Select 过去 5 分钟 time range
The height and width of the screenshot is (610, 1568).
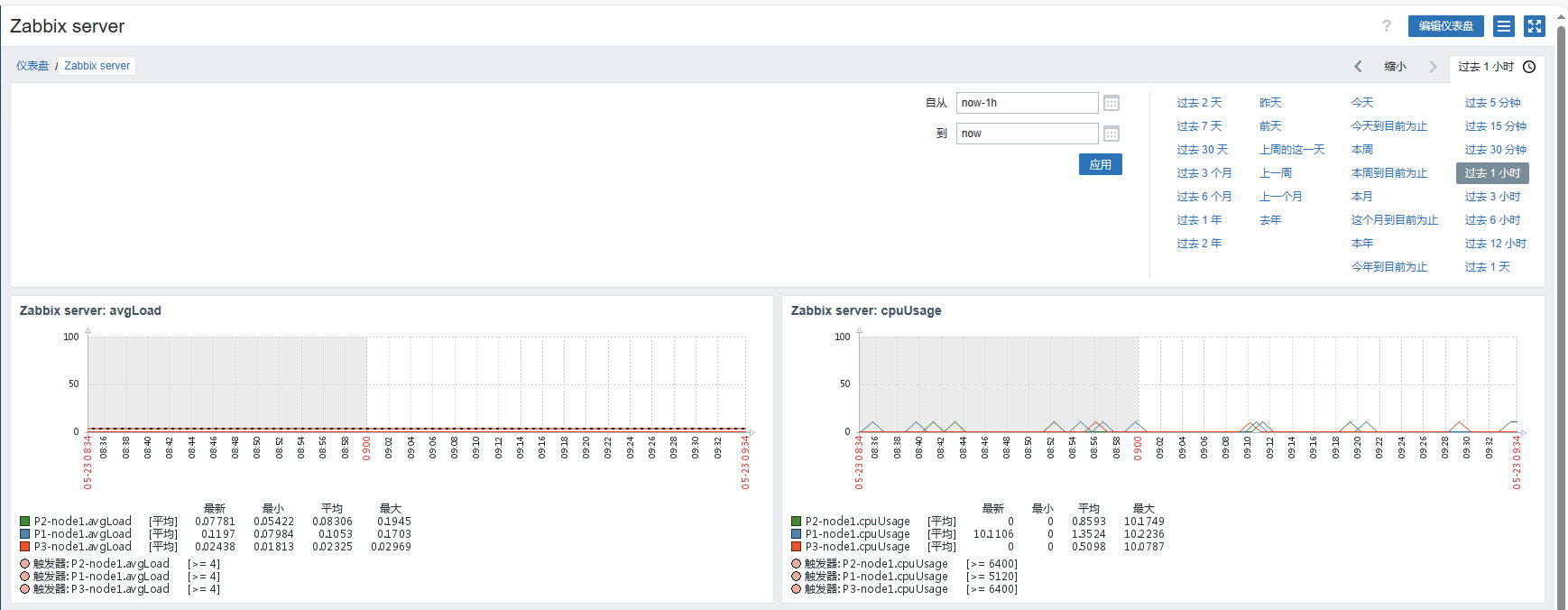tap(1492, 103)
